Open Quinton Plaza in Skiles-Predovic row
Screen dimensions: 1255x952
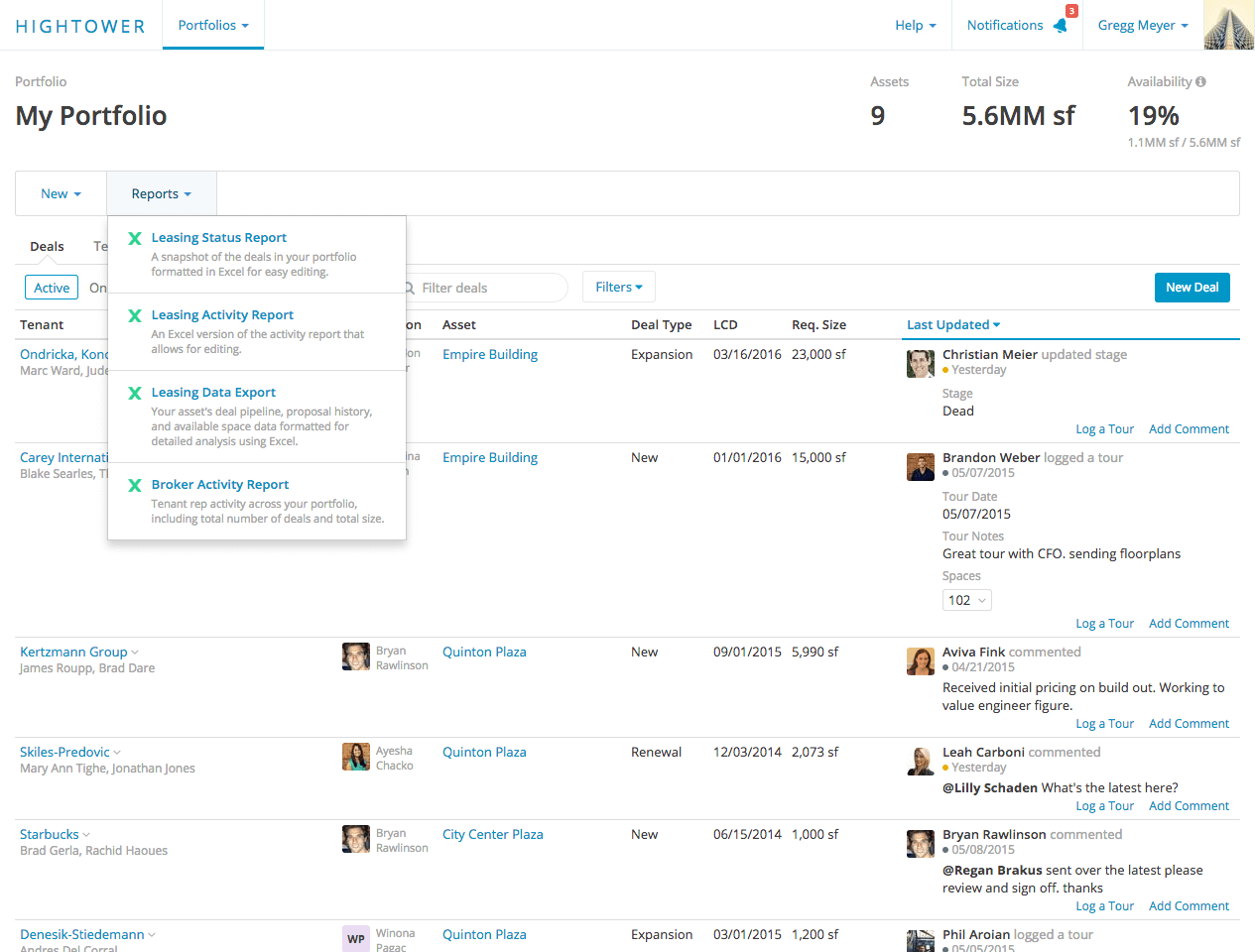(x=484, y=752)
